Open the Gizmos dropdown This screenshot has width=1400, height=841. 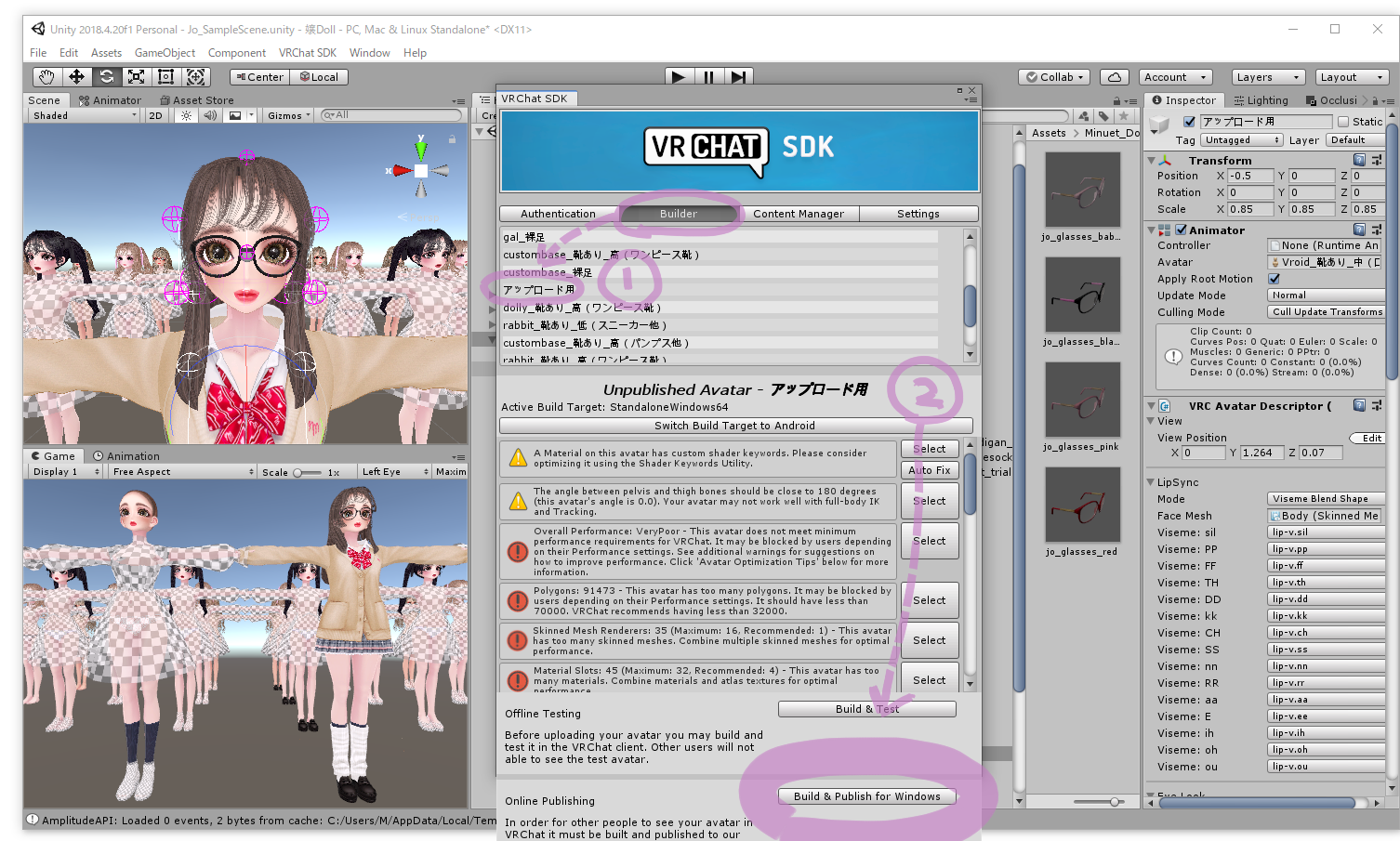[289, 115]
